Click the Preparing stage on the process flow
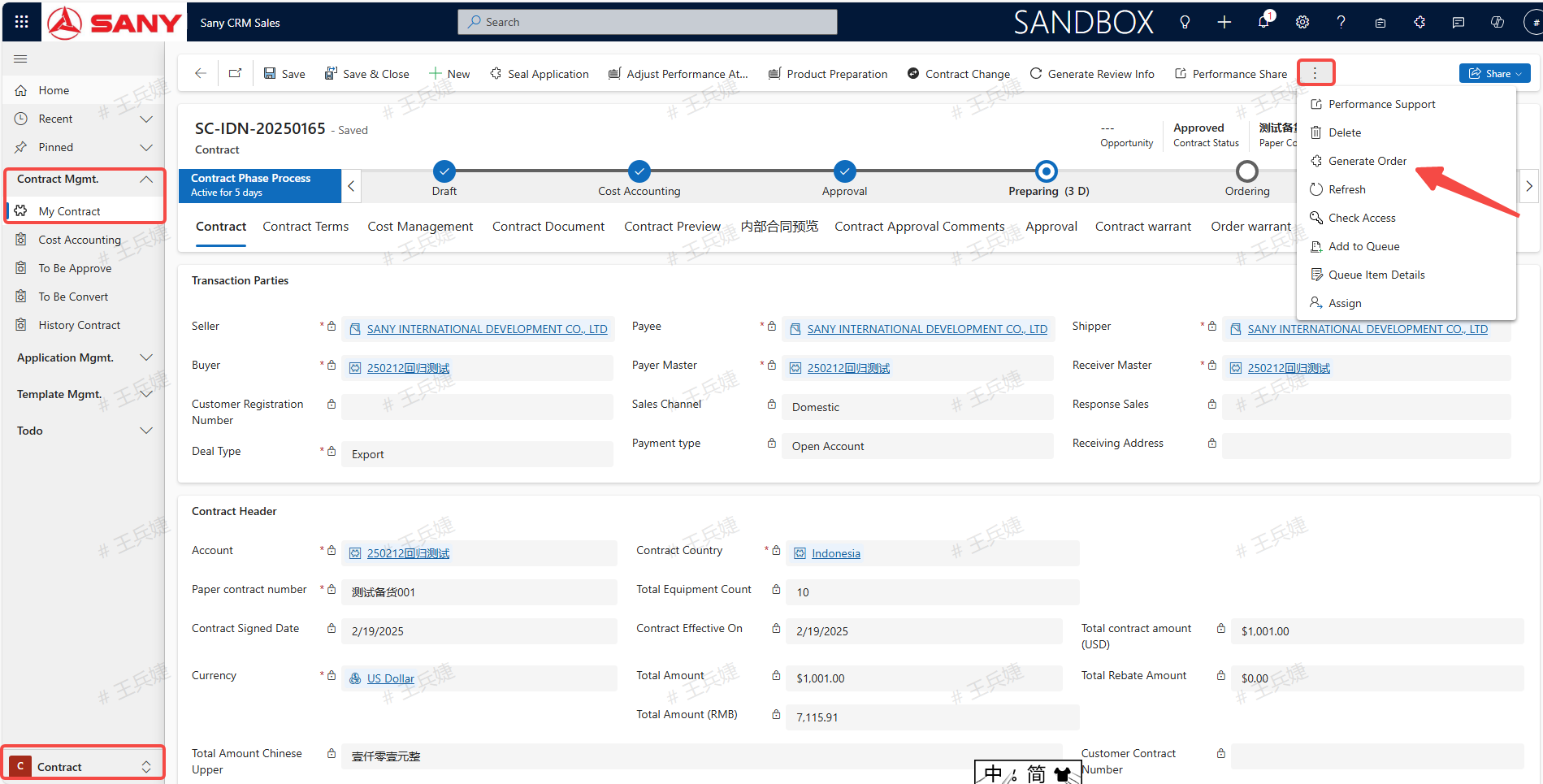 pos(1046,172)
